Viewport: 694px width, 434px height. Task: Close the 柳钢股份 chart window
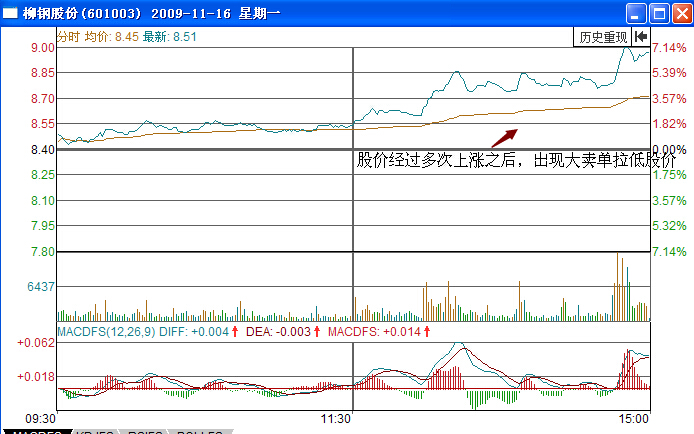coord(680,14)
